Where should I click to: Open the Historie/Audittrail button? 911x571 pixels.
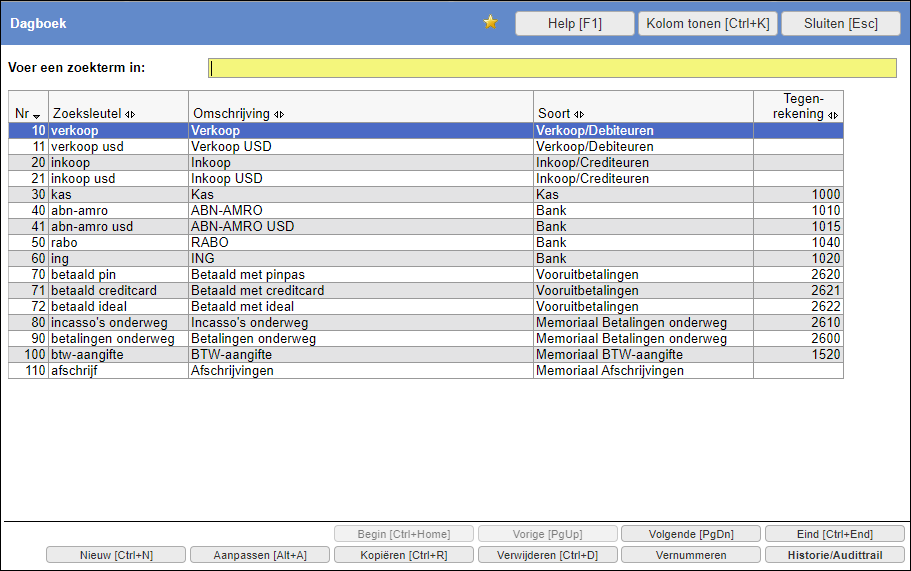pos(834,555)
